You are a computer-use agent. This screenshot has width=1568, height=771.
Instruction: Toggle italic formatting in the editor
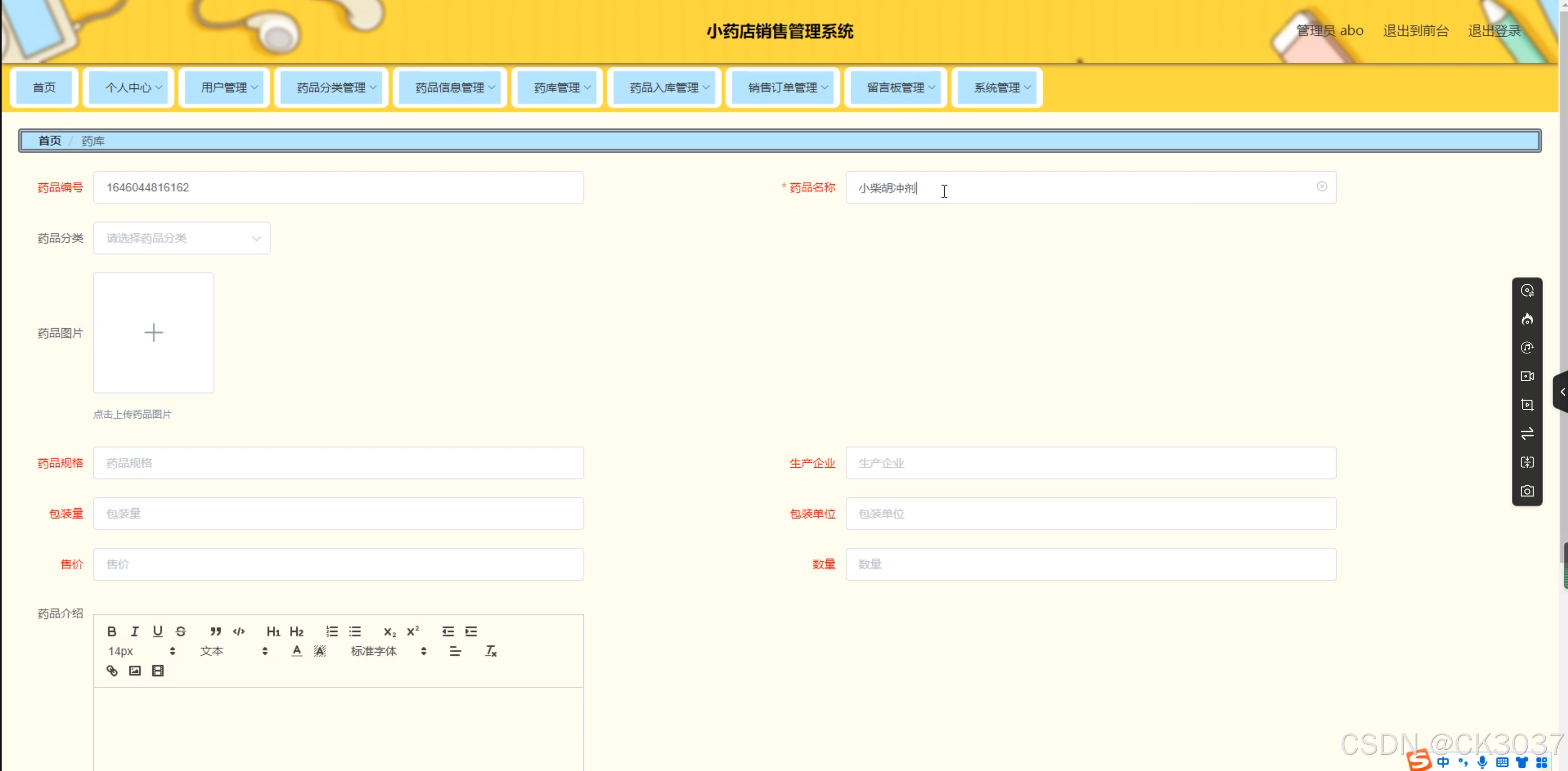tap(135, 631)
